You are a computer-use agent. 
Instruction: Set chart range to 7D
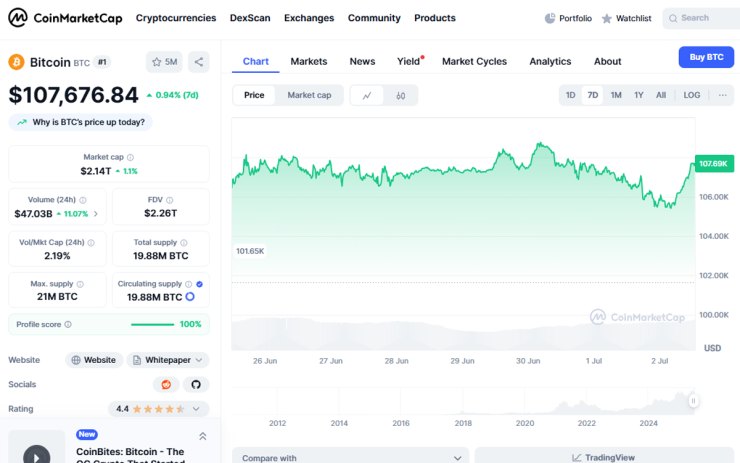(x=593, y=95)
